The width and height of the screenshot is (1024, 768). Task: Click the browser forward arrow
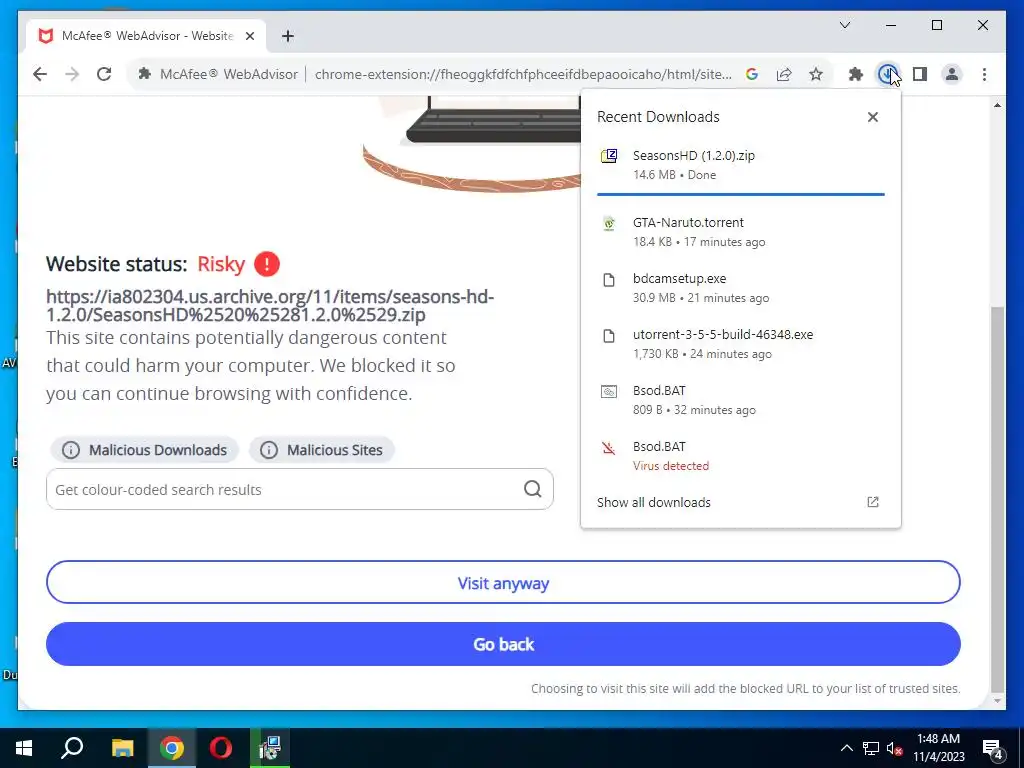point(72,74)
